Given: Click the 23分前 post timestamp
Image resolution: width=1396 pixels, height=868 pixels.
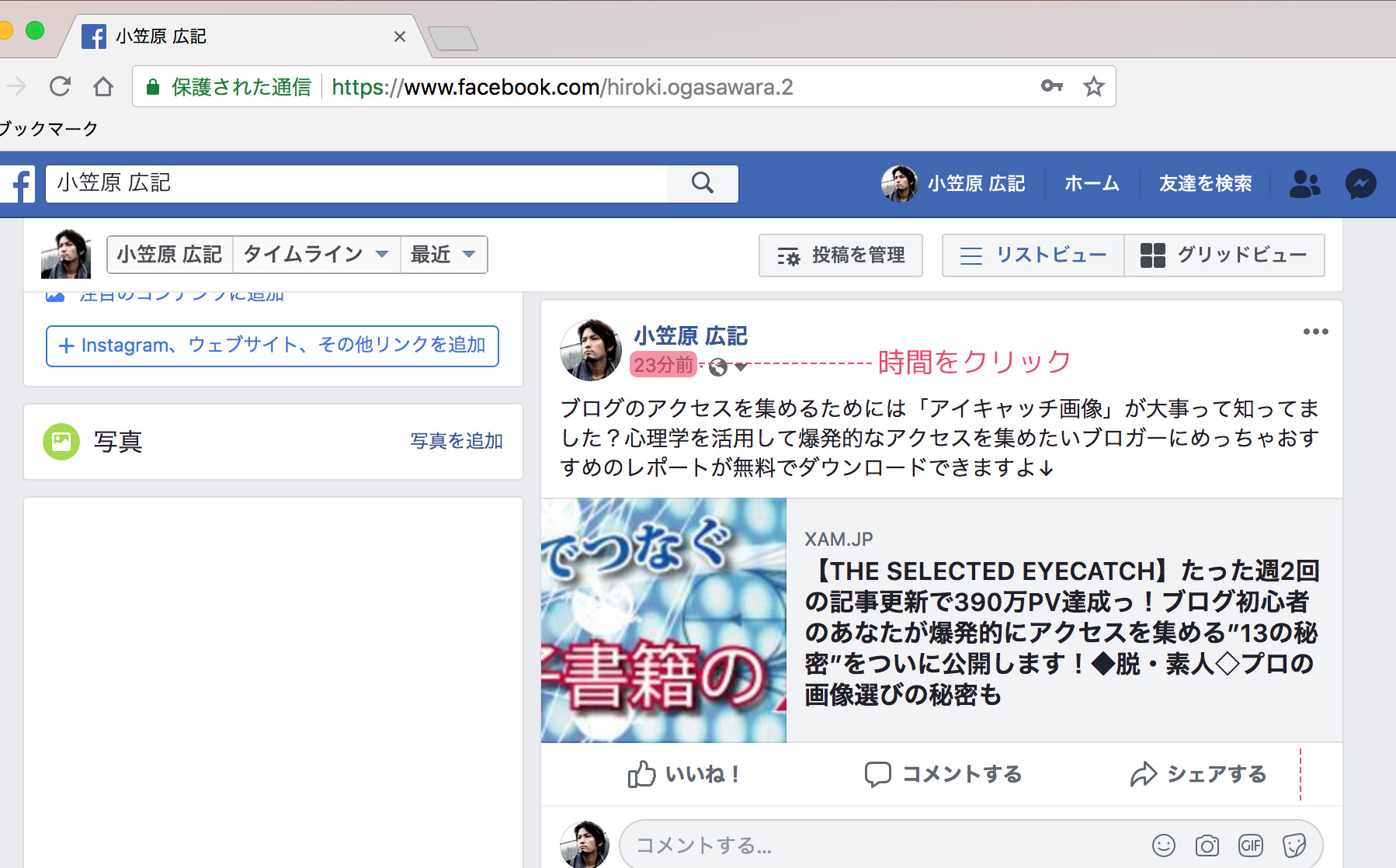Looking at the screenshot, I should 664,365.
